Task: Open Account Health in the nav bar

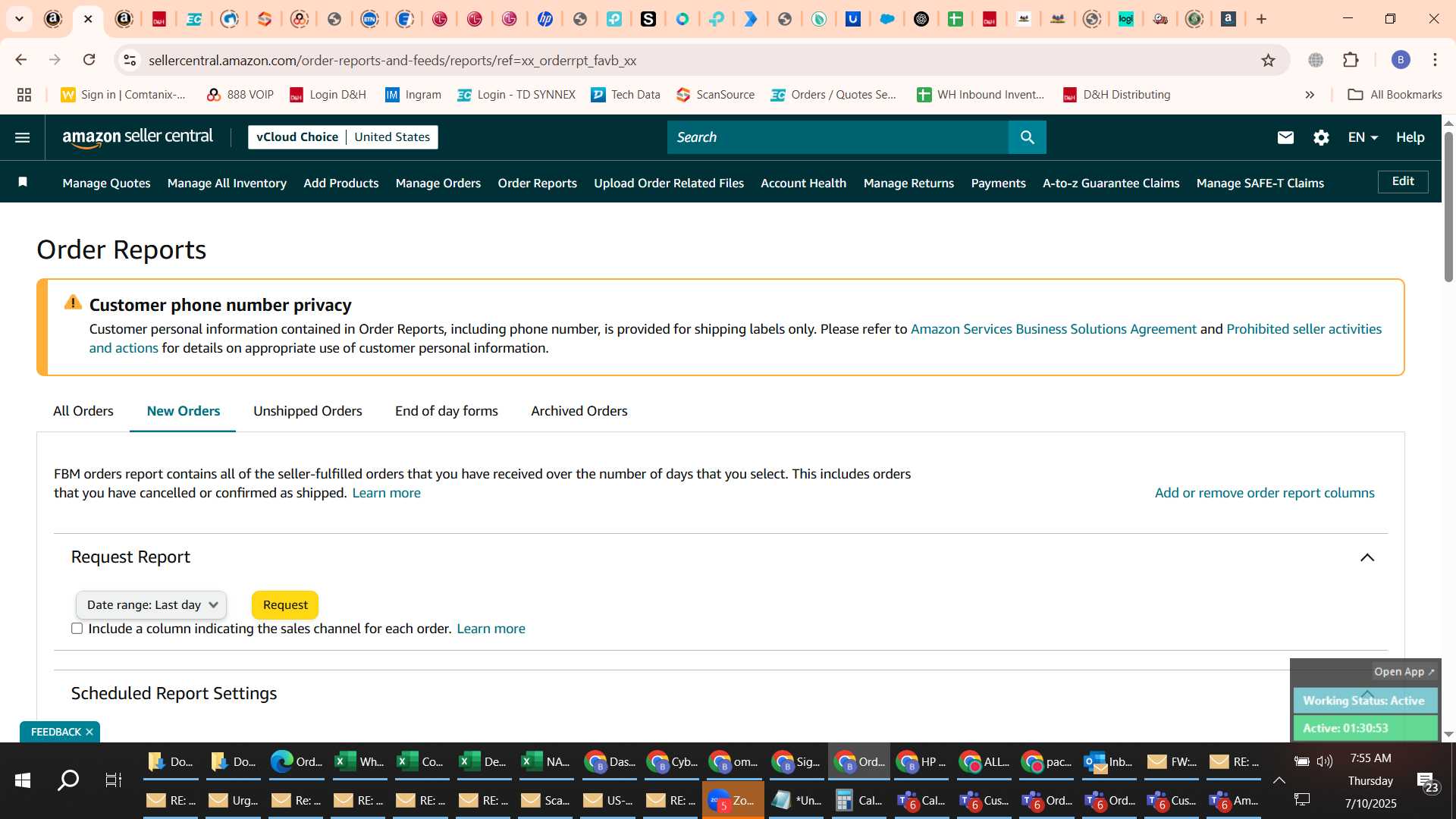Action: 804,183
